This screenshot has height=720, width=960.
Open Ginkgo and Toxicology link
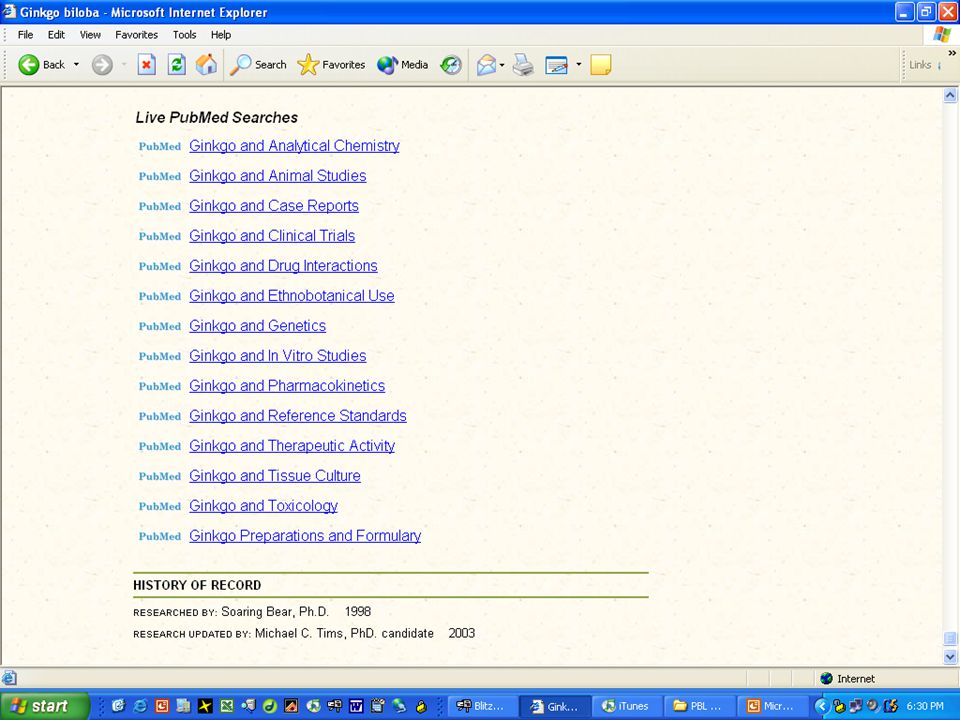(263, 506)
